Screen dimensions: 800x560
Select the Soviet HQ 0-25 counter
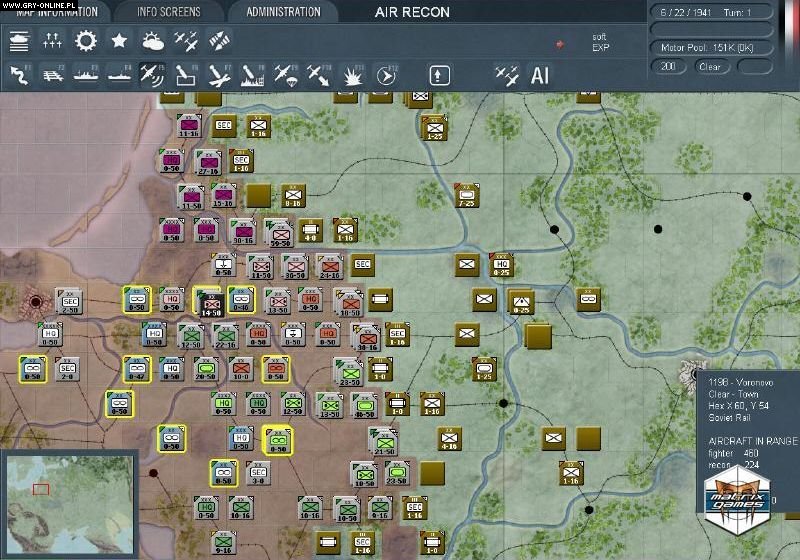tap(502, 265)
